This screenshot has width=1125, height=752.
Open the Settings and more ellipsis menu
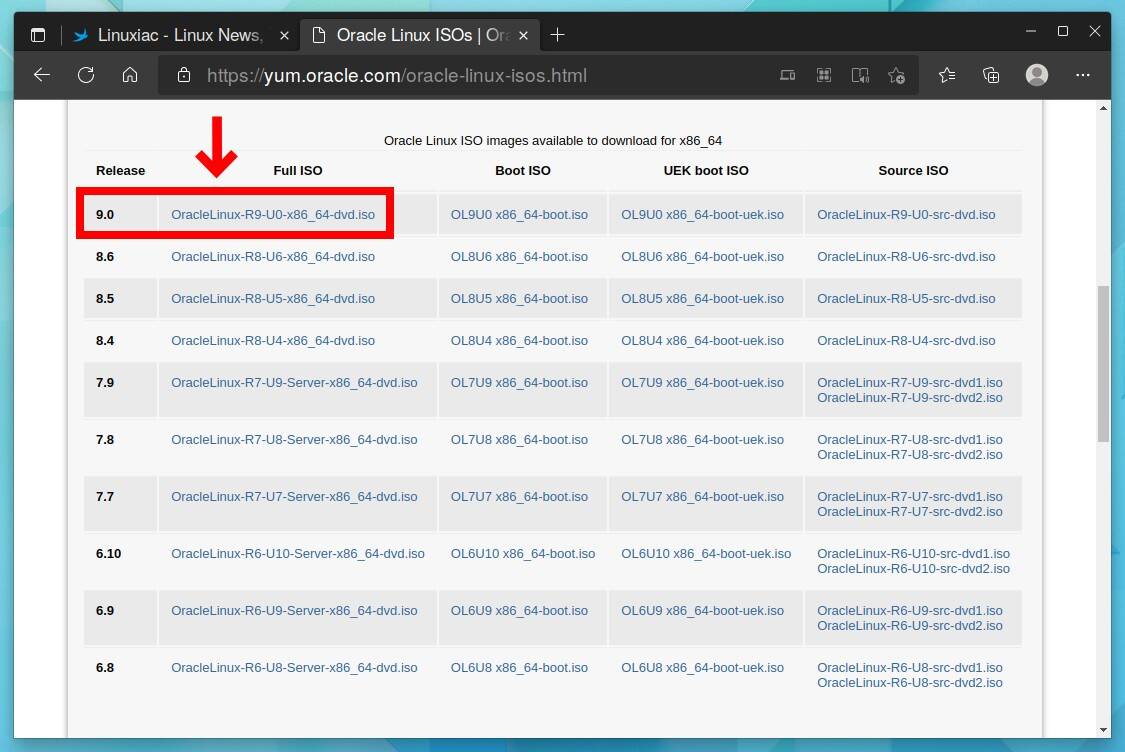click(x=1083, y=75)
